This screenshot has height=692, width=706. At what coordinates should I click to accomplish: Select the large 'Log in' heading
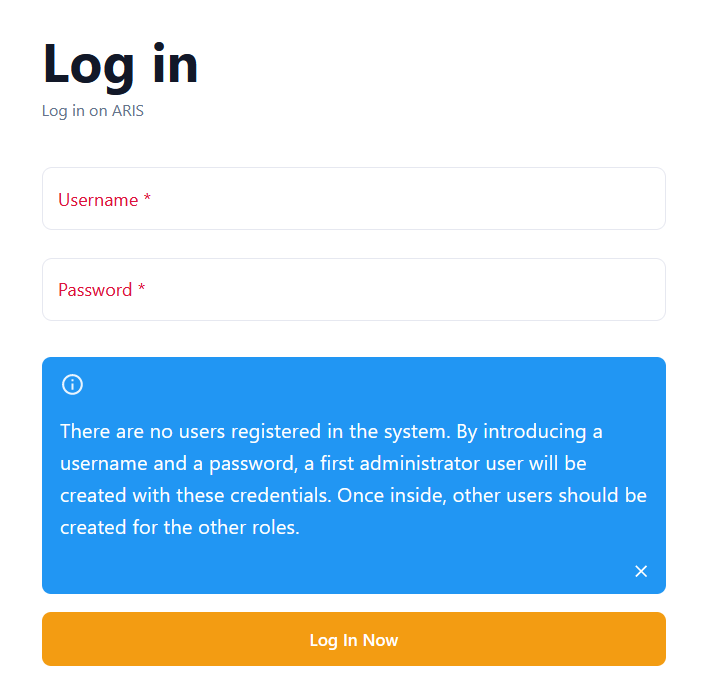120,65
